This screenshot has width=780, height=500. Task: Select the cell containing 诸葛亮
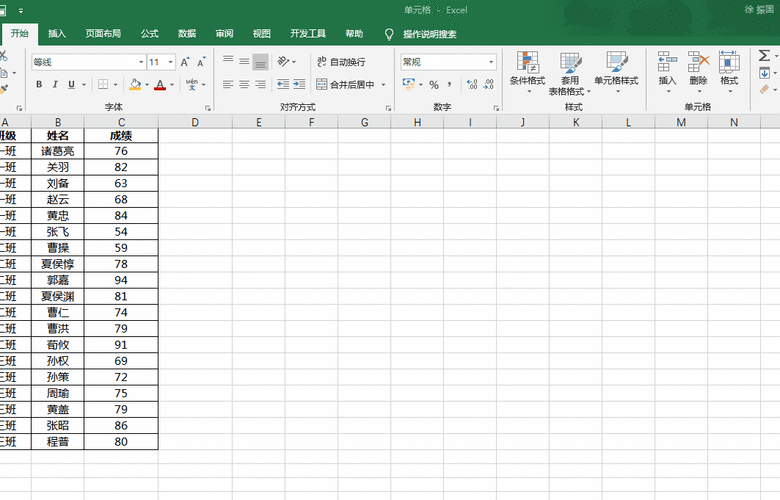click(x=57, y=151)
